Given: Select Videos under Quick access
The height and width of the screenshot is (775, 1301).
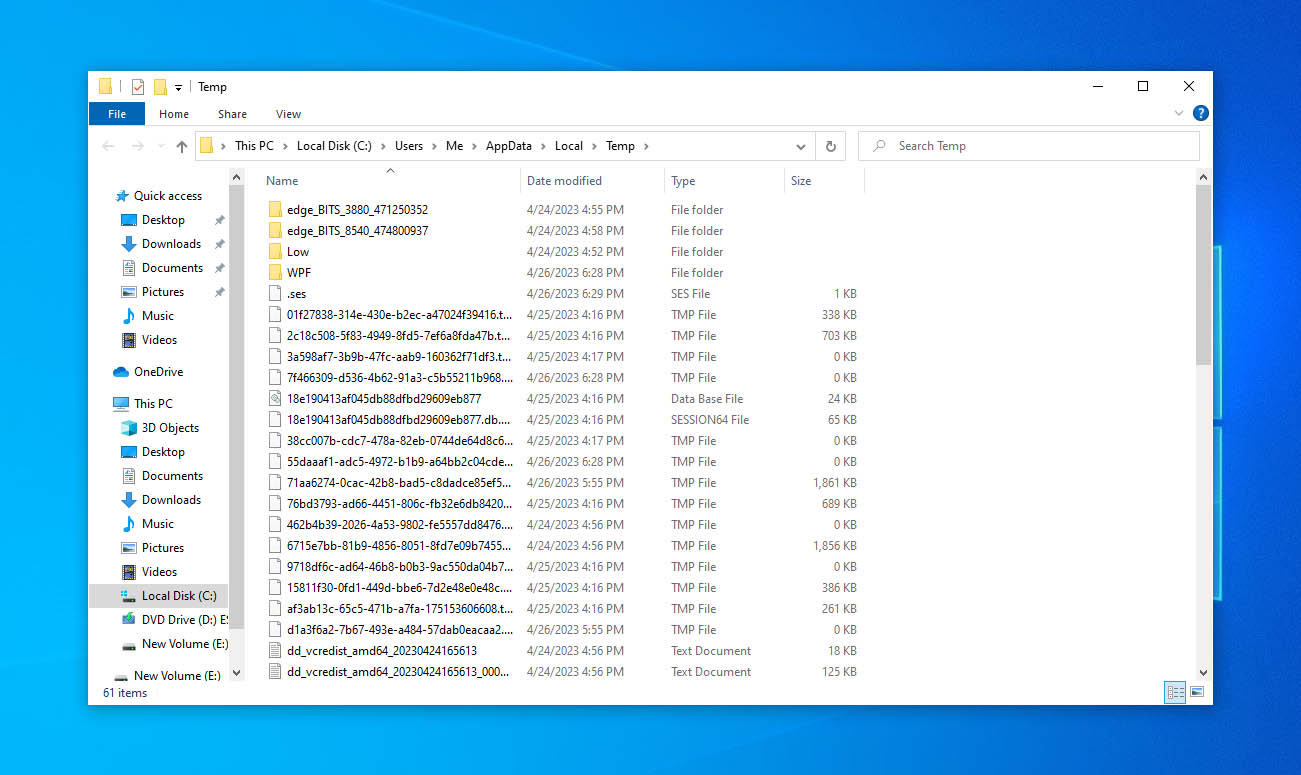Looking at the screenshot, I should coord(159,340).
